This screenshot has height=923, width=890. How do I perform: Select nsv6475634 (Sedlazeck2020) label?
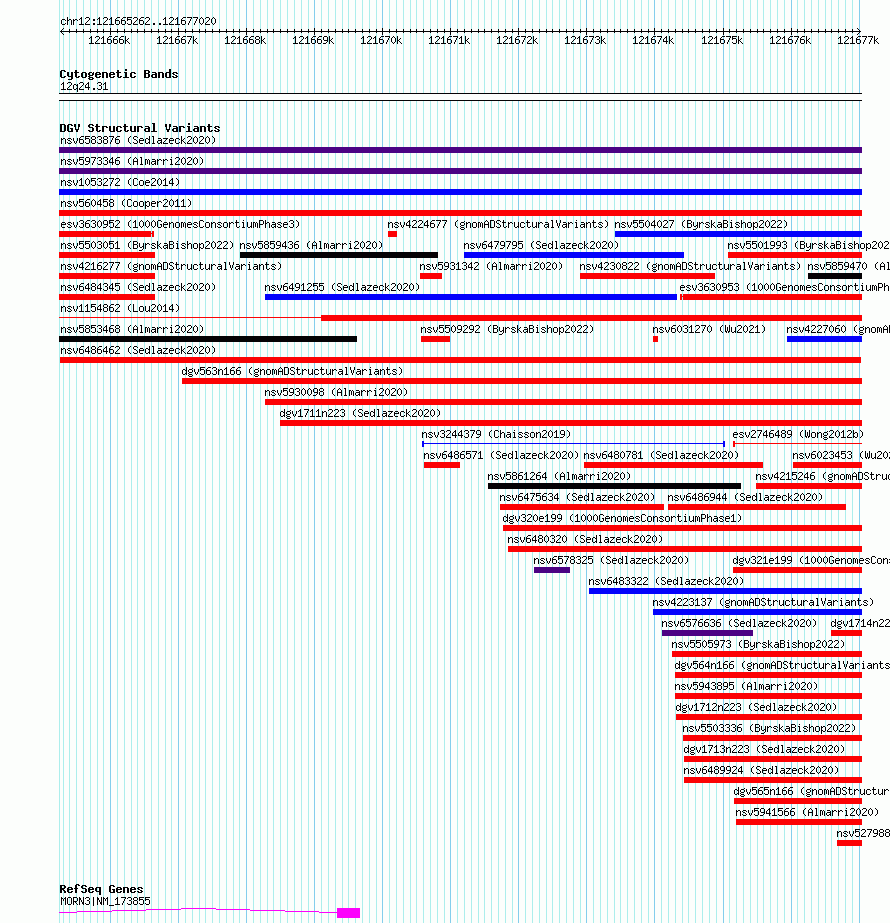click(x=577, y=497)
